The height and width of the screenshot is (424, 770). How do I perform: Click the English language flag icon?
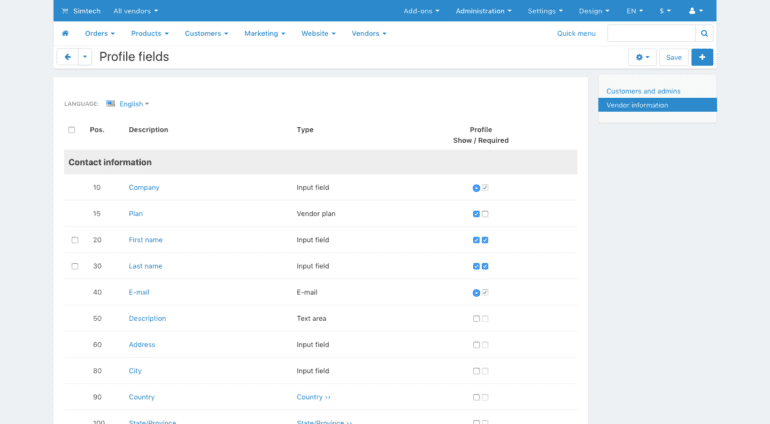[x=111, y=103]
